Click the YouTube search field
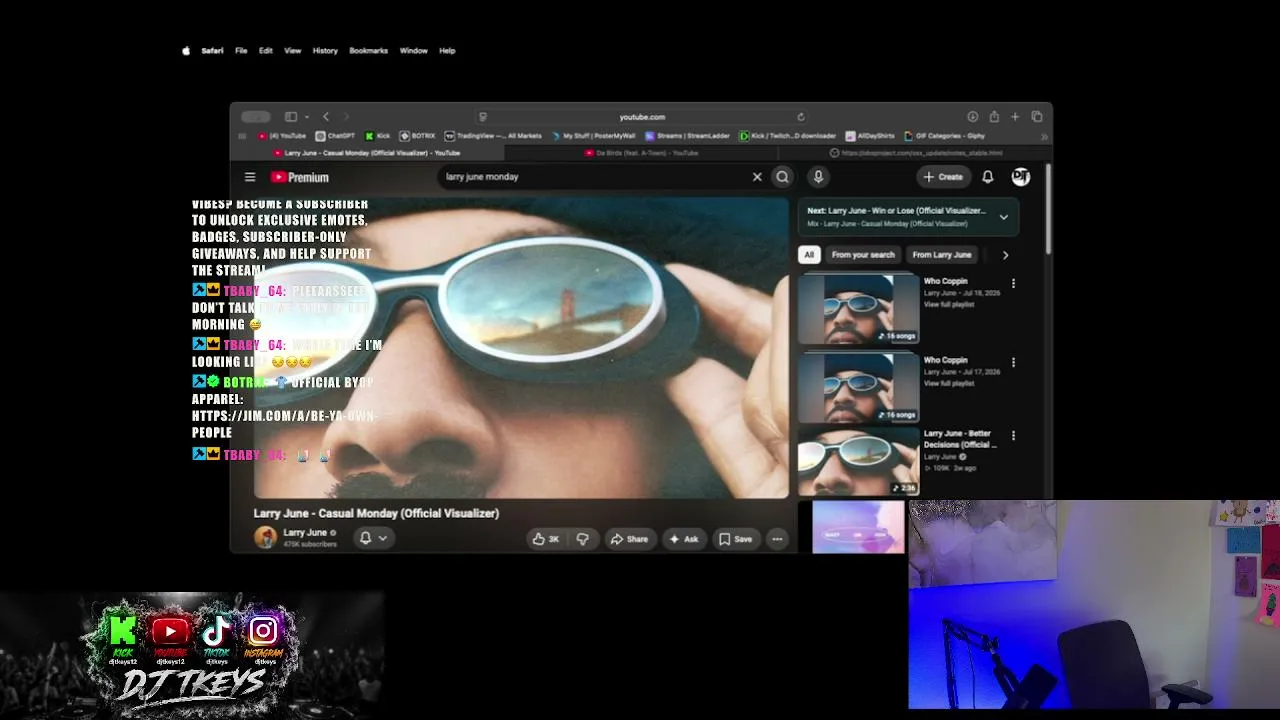Image resolution: width=1280 pixels, height=720 pixels. click(x=595, y=177)
